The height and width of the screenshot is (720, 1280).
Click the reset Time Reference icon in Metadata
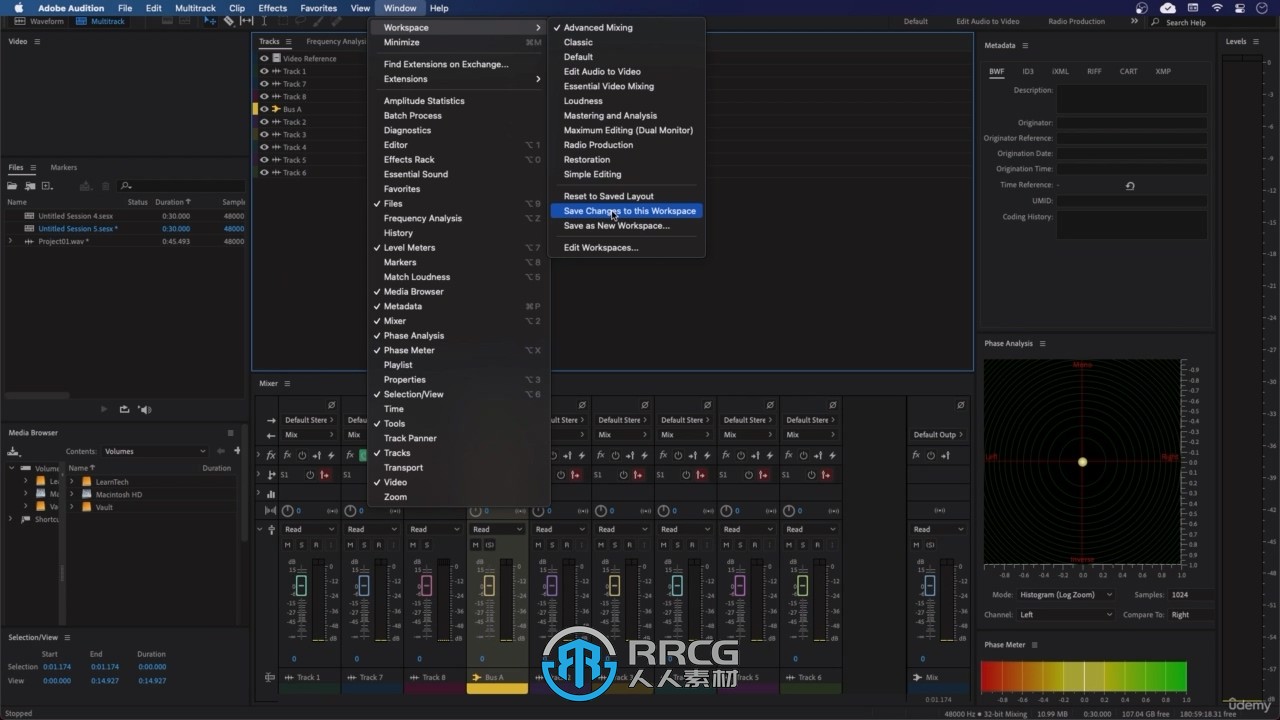[1130, 185]
